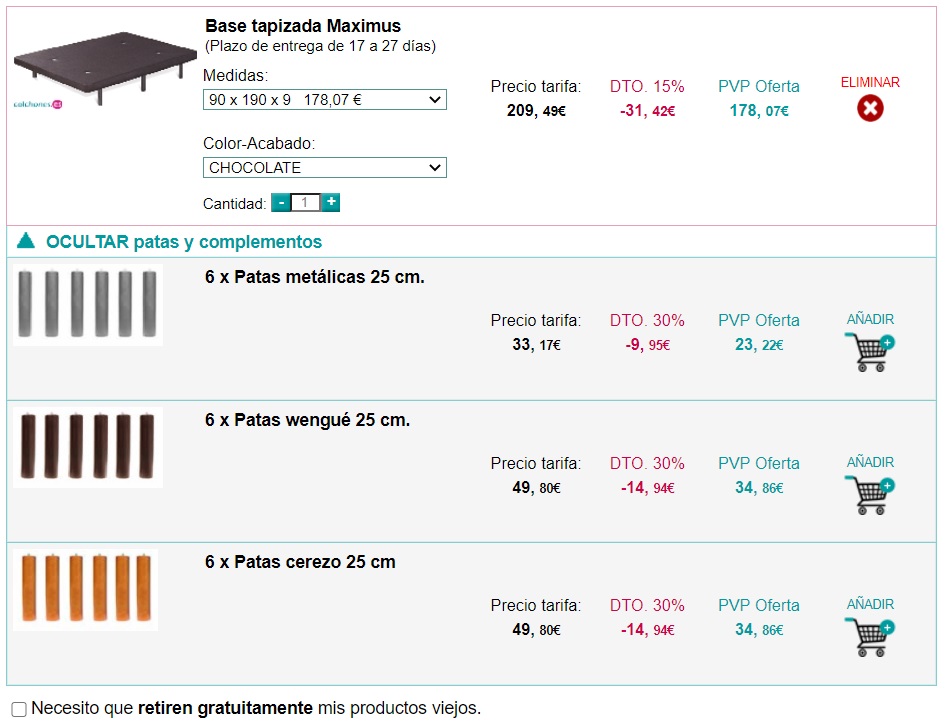Viewport: 946px width, 726px height.
Task: Check the free old product removal checkbox
Action: coord(19,709)
